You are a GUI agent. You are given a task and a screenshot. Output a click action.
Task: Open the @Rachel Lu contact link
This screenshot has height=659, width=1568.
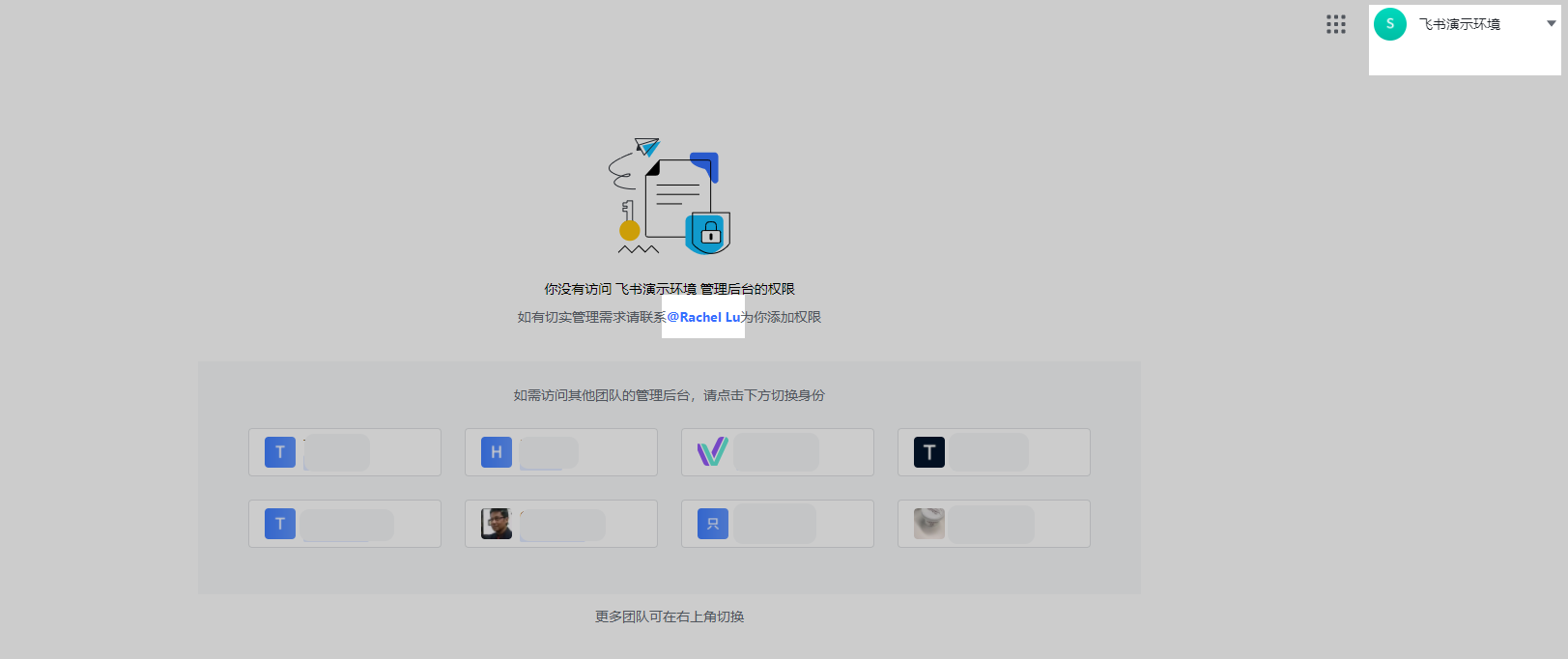[x=703, y=317]
